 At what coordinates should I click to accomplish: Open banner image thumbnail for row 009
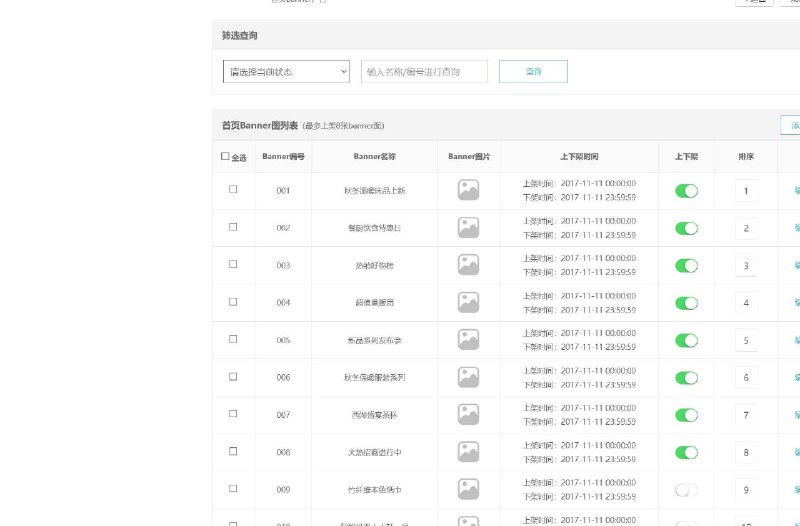pos(468,489)
